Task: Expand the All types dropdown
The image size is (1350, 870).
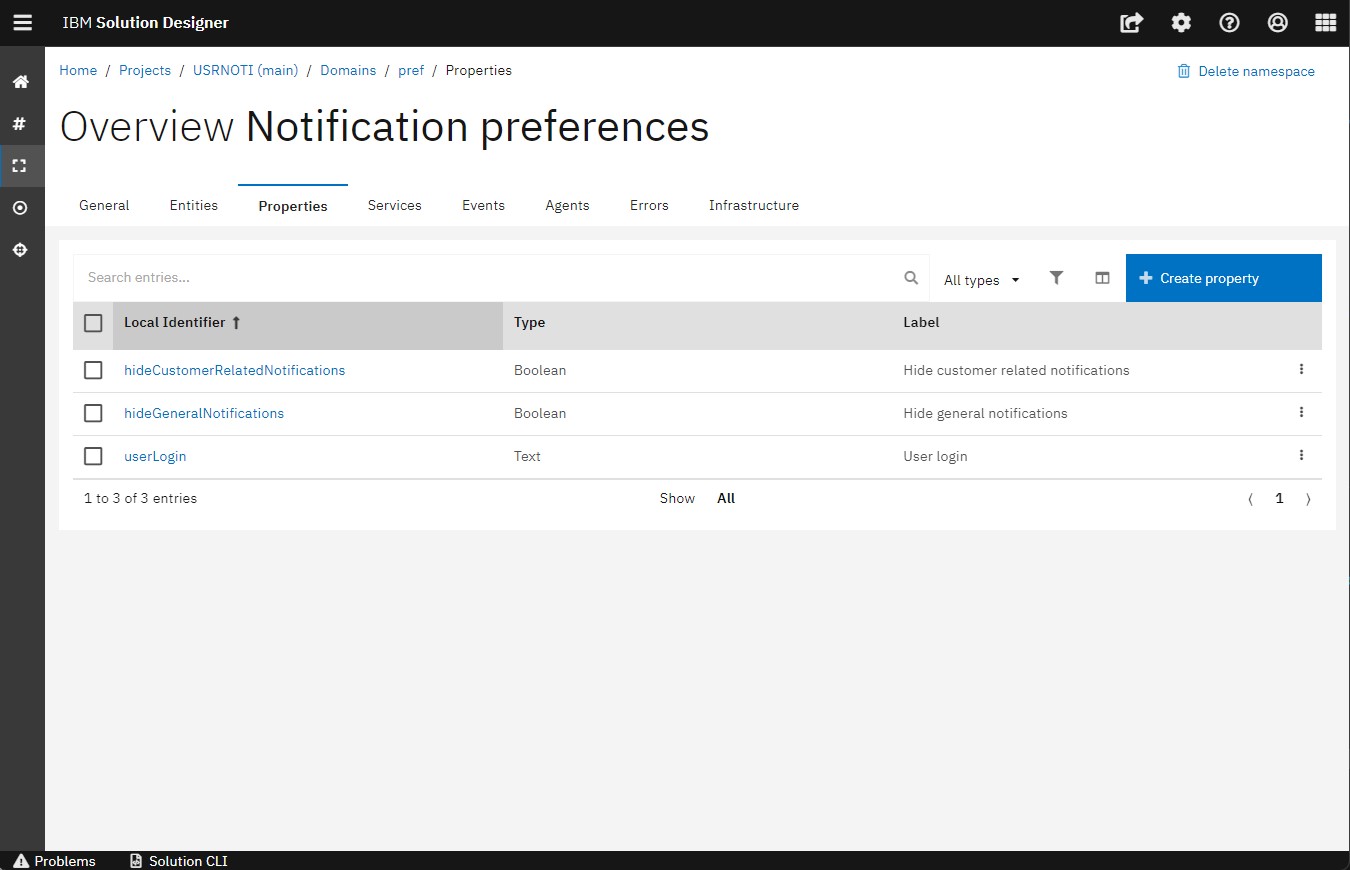Action: tap(981, 280)
